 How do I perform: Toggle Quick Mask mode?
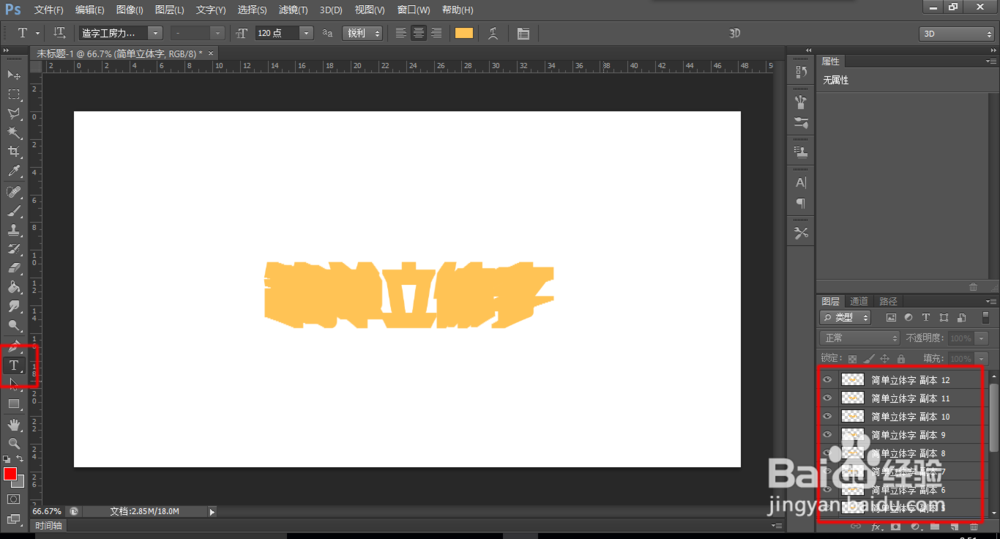[x=13, y=499]
